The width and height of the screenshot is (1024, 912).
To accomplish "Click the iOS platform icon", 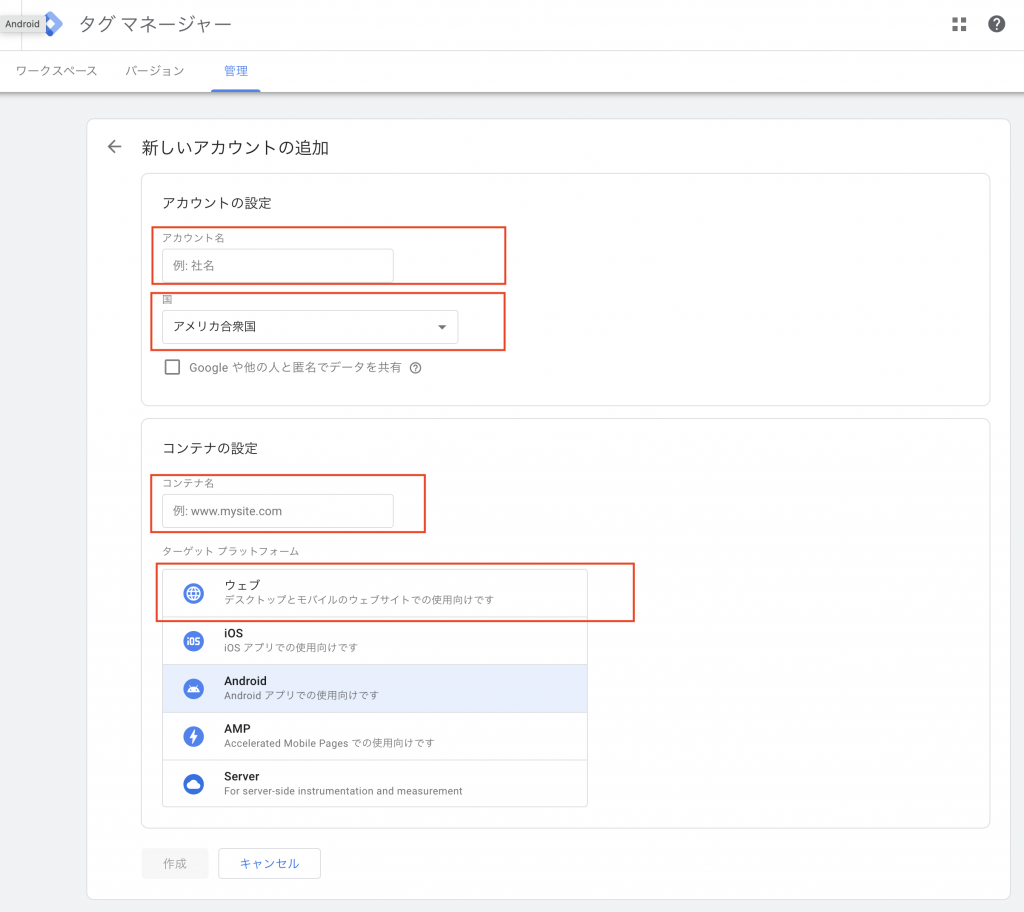I will click(193, 641).
